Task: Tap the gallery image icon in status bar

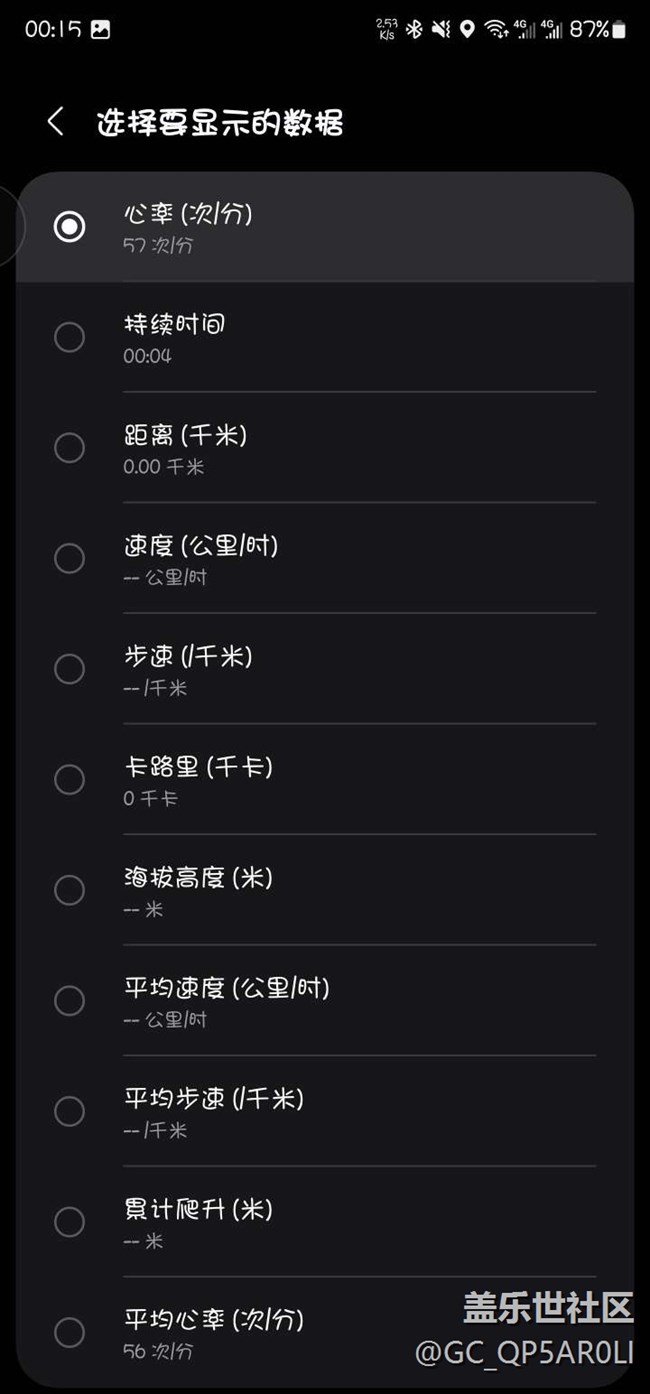Action: (x=100, y=29)
